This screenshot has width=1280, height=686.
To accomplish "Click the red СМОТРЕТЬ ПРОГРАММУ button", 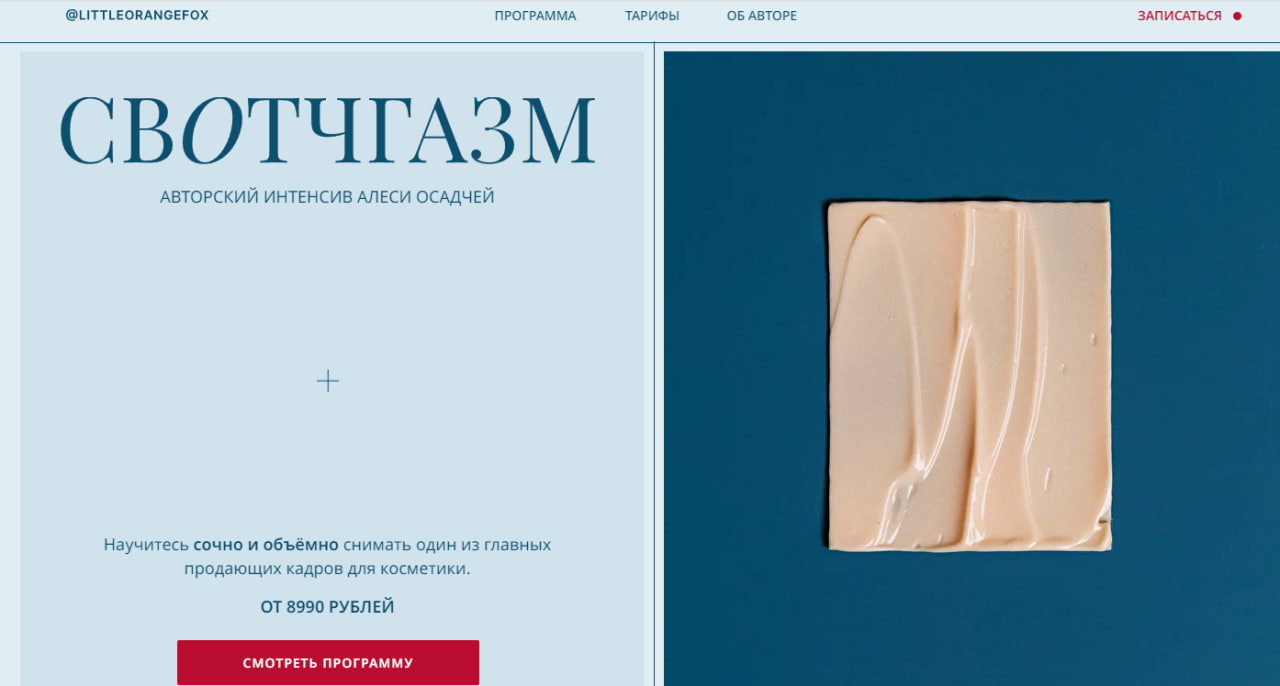I will 328,663.
